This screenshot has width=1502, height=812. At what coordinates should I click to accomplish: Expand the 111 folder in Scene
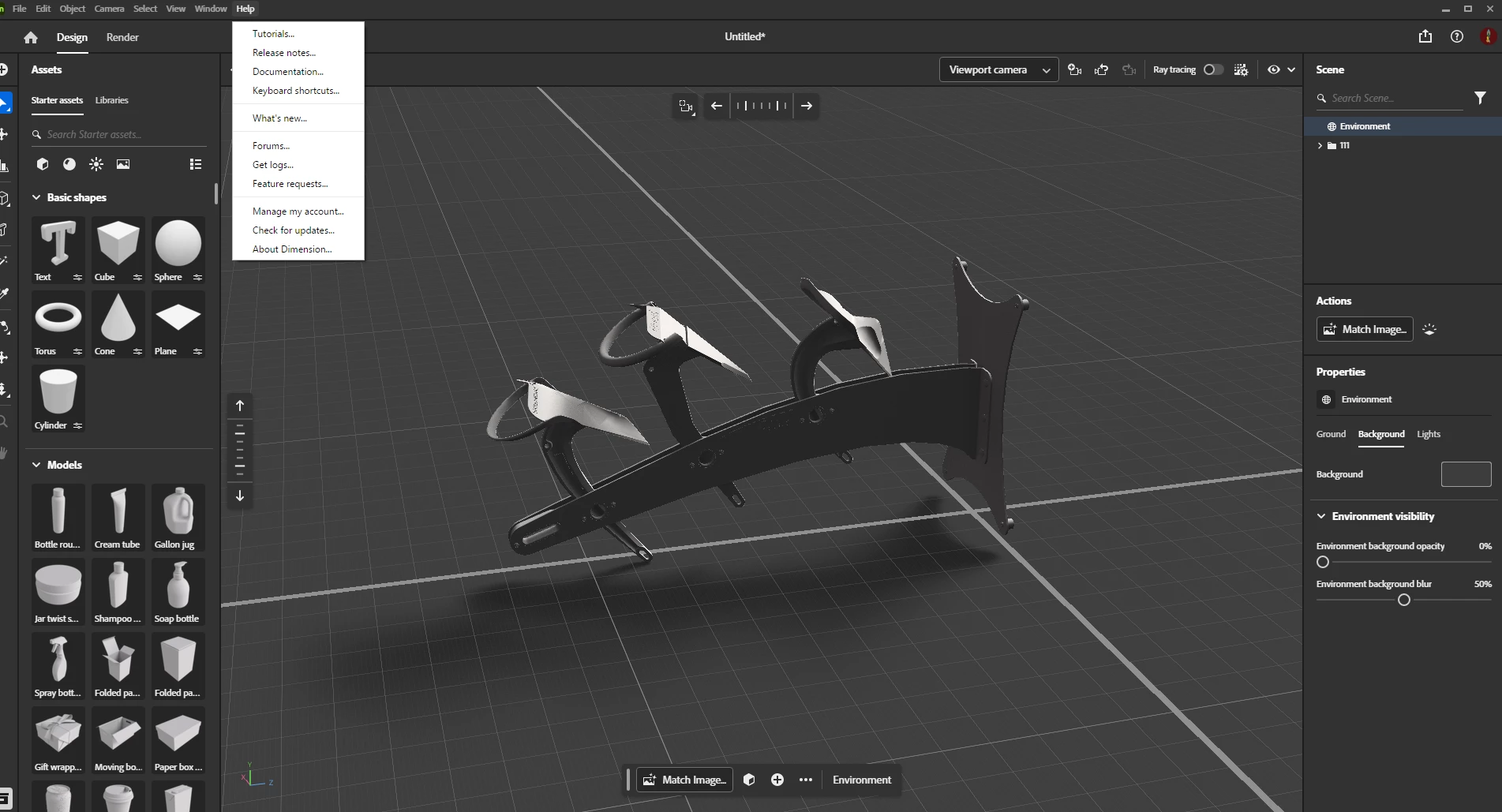tap(1320, 145)
